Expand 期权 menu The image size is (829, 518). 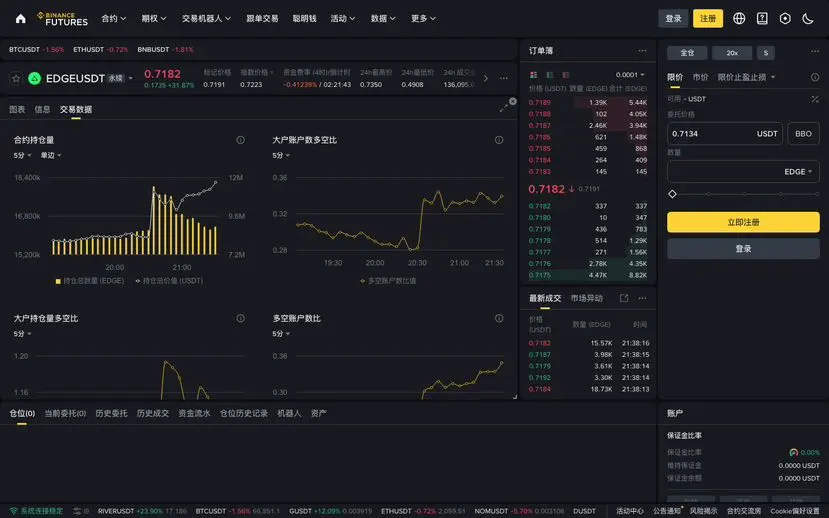click(x=154, y=18)
